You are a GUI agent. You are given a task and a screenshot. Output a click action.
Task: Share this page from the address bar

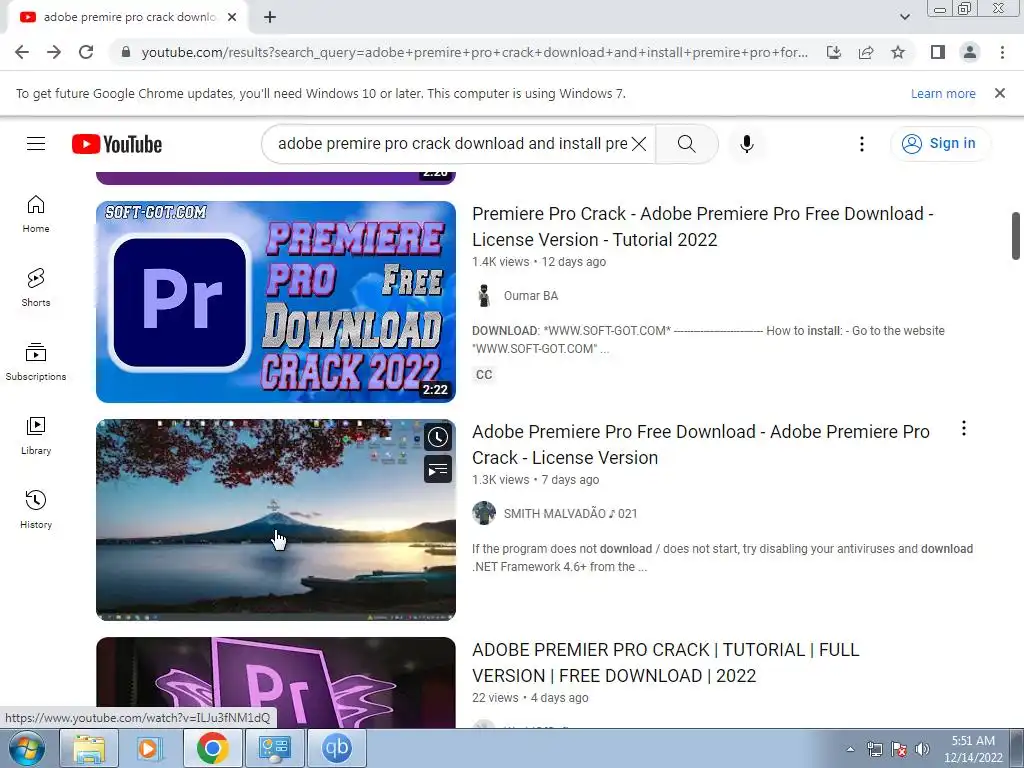click(x=866, y=52)
